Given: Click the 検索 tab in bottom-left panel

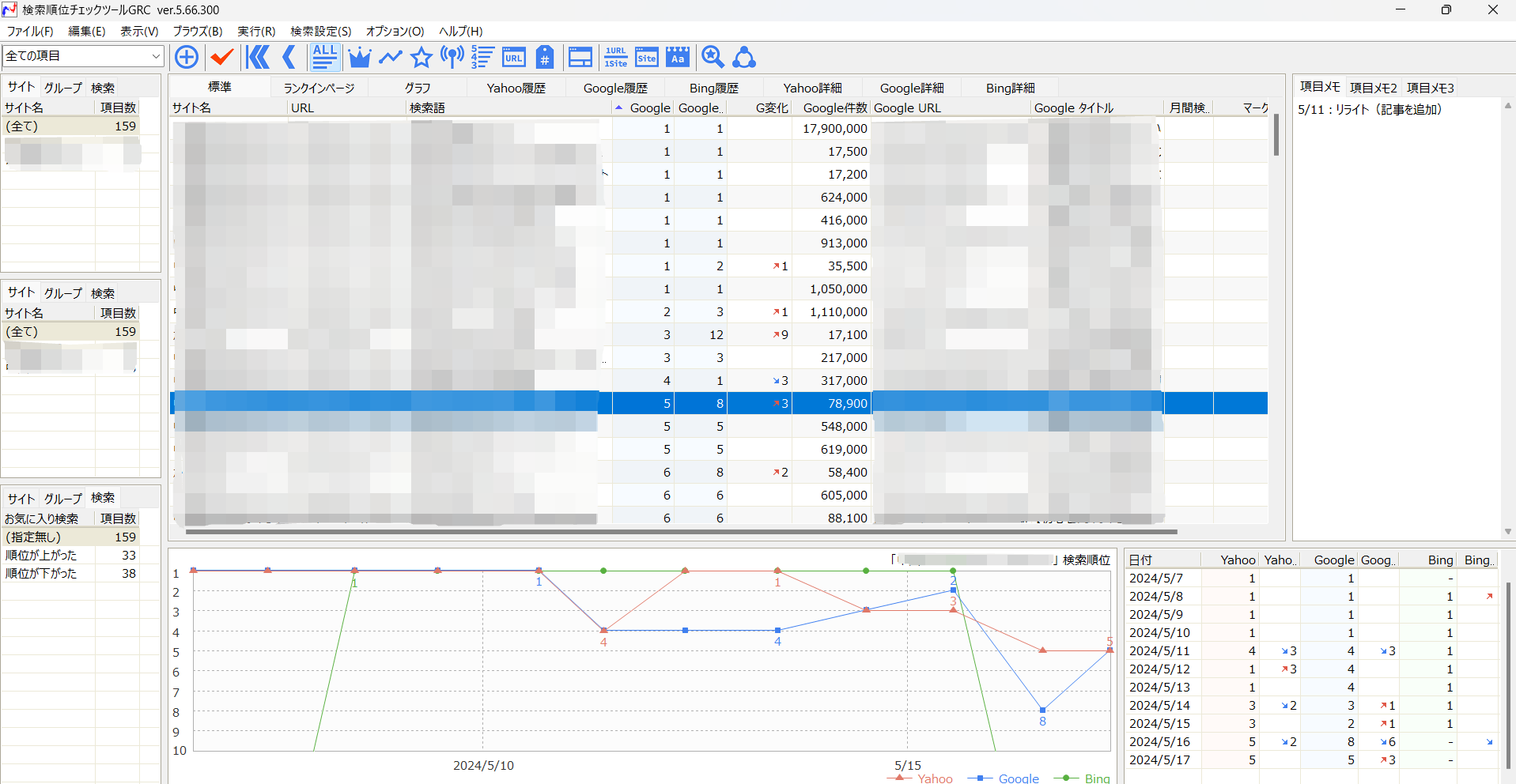Looking at the screenshot, I should pyautogui.click(x=103, y=498).
